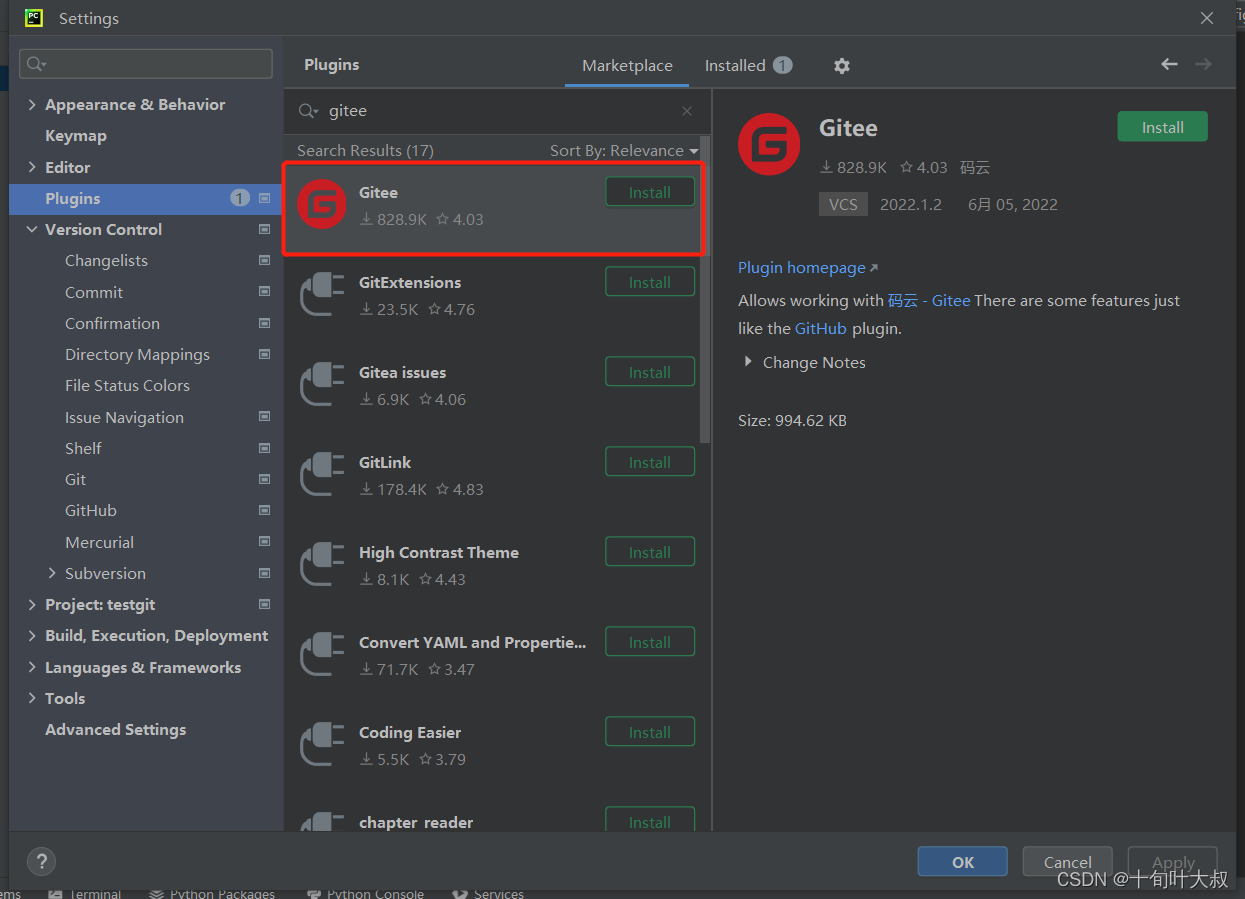Install the GitLink plugin
Viewport: 1245px width, 899px height.
coord(650,462)
